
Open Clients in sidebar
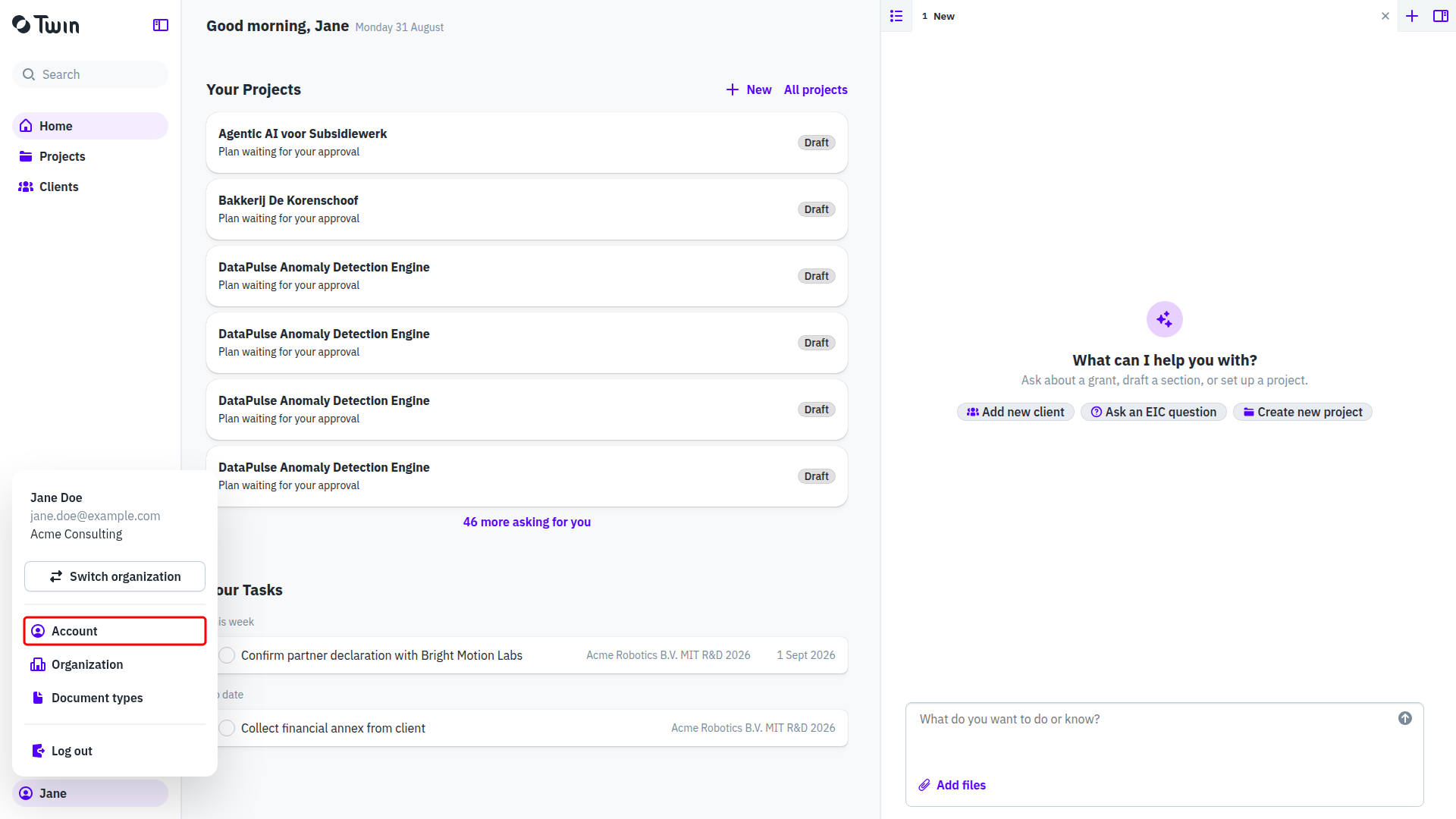(90, 187)
